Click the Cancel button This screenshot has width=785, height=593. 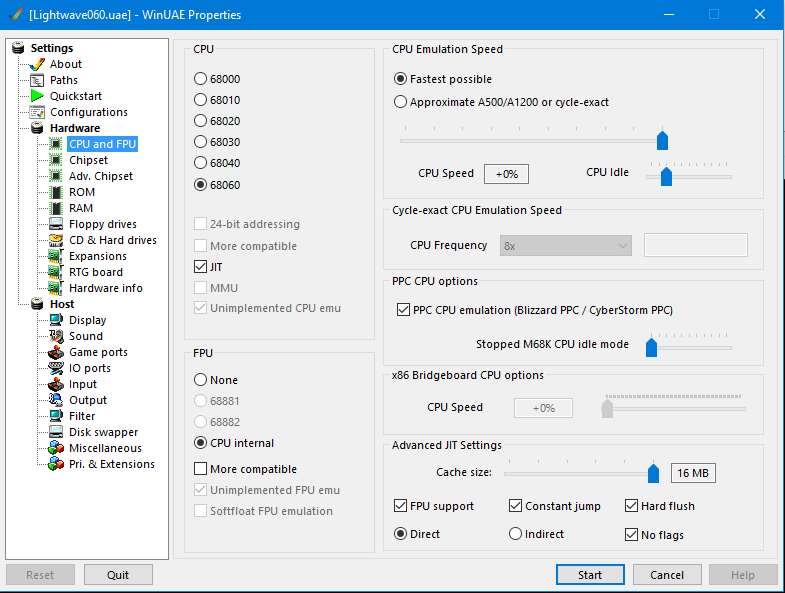tap(667, 575)
